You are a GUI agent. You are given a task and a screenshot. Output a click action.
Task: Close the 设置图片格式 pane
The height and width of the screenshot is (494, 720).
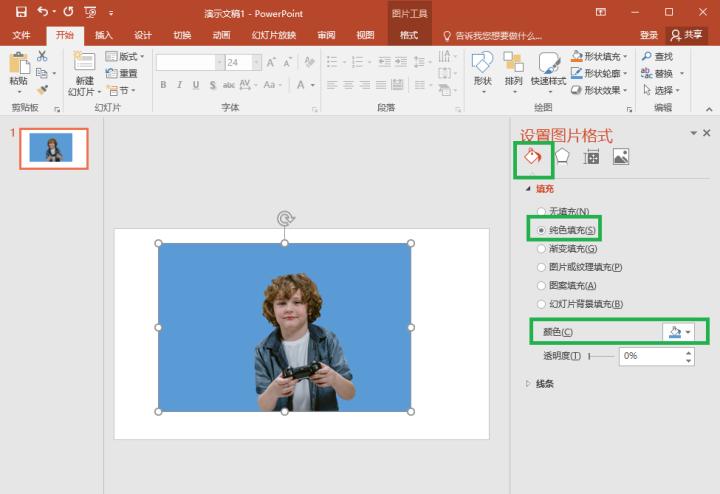(x=707, y=133)
